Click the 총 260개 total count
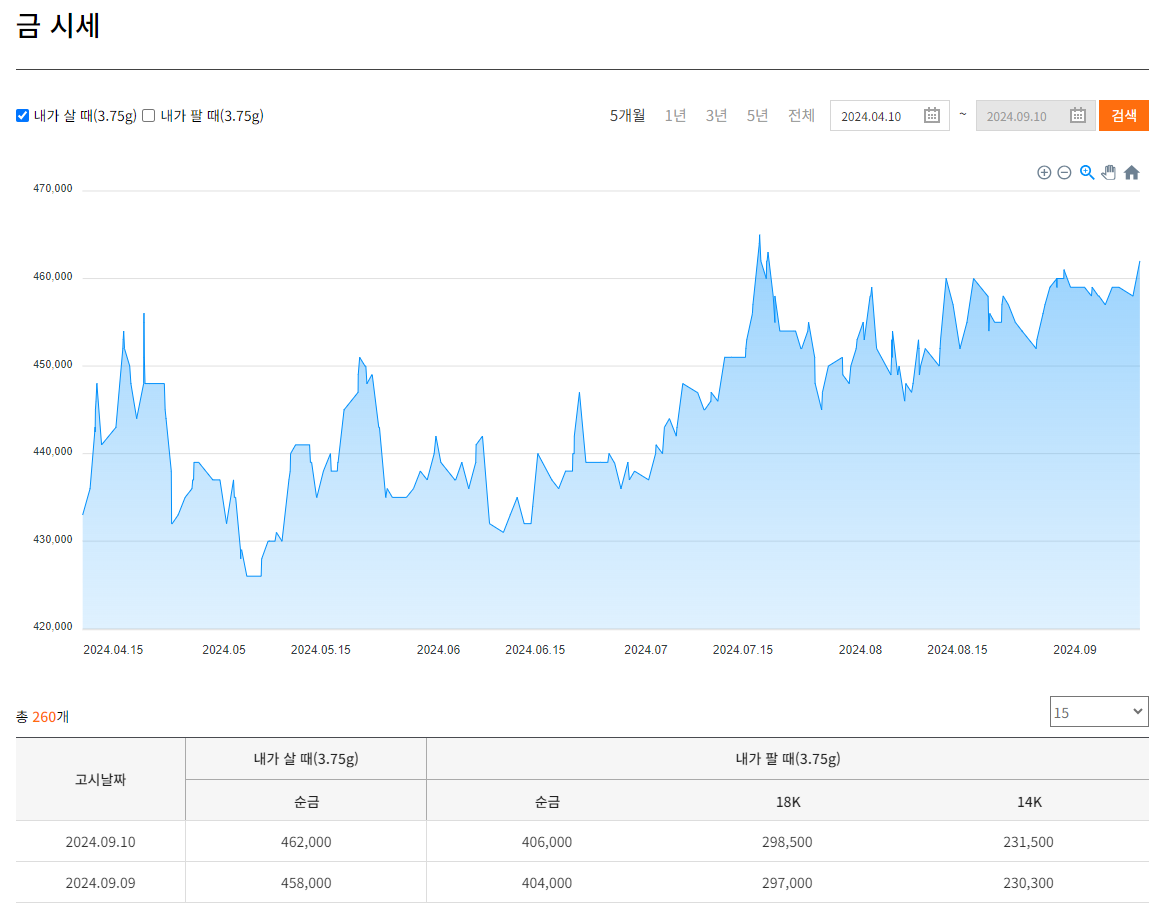The width and height of the screenshot is (1160, 903). point(42,717)
